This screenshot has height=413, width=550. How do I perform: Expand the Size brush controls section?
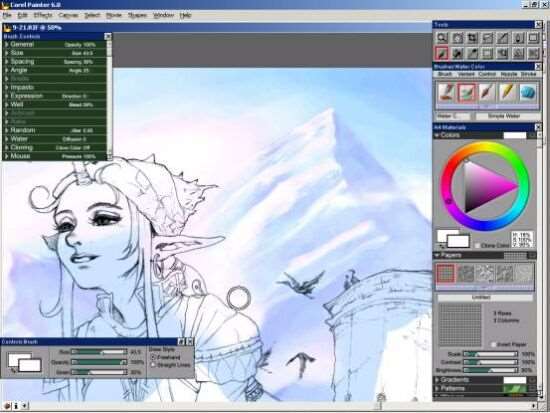point(7,53)
